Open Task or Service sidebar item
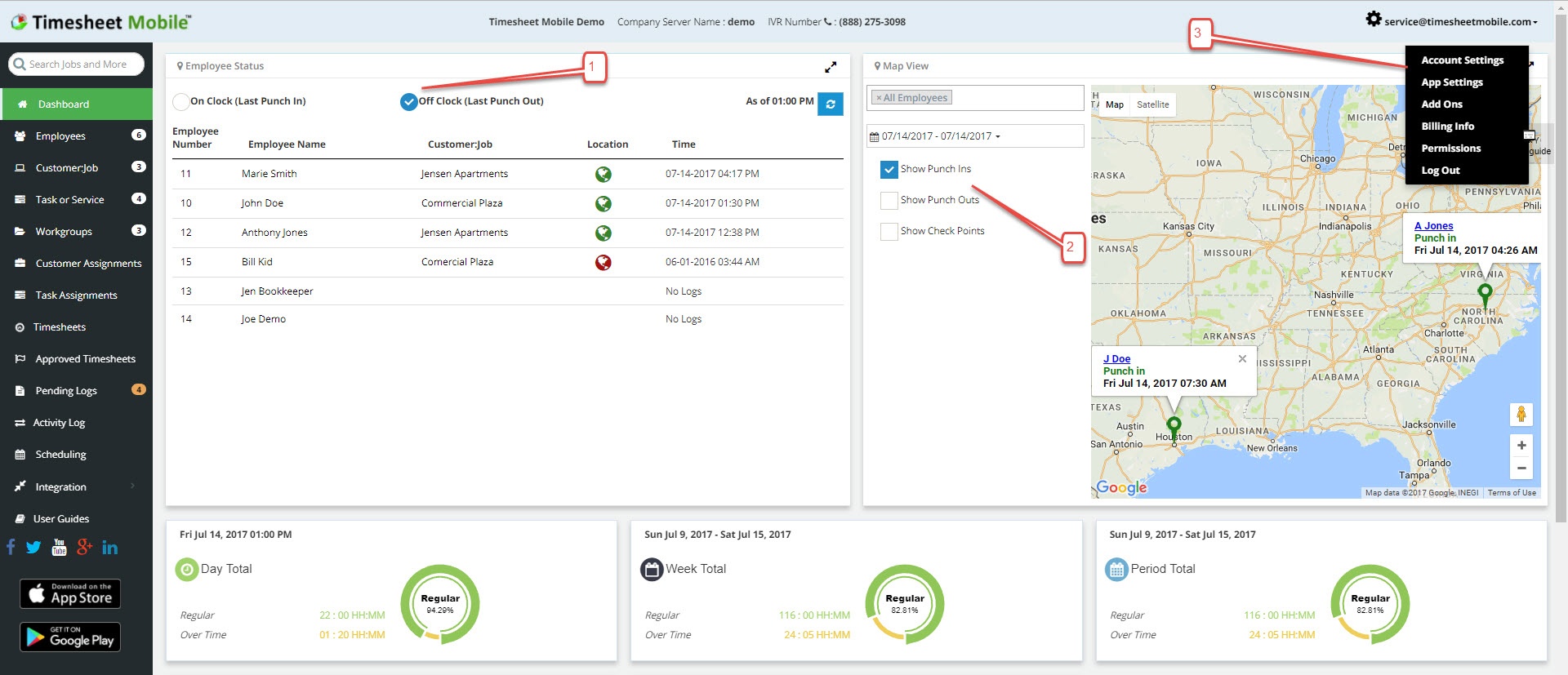Screen dimensions: 1568x675 (76, 199)
